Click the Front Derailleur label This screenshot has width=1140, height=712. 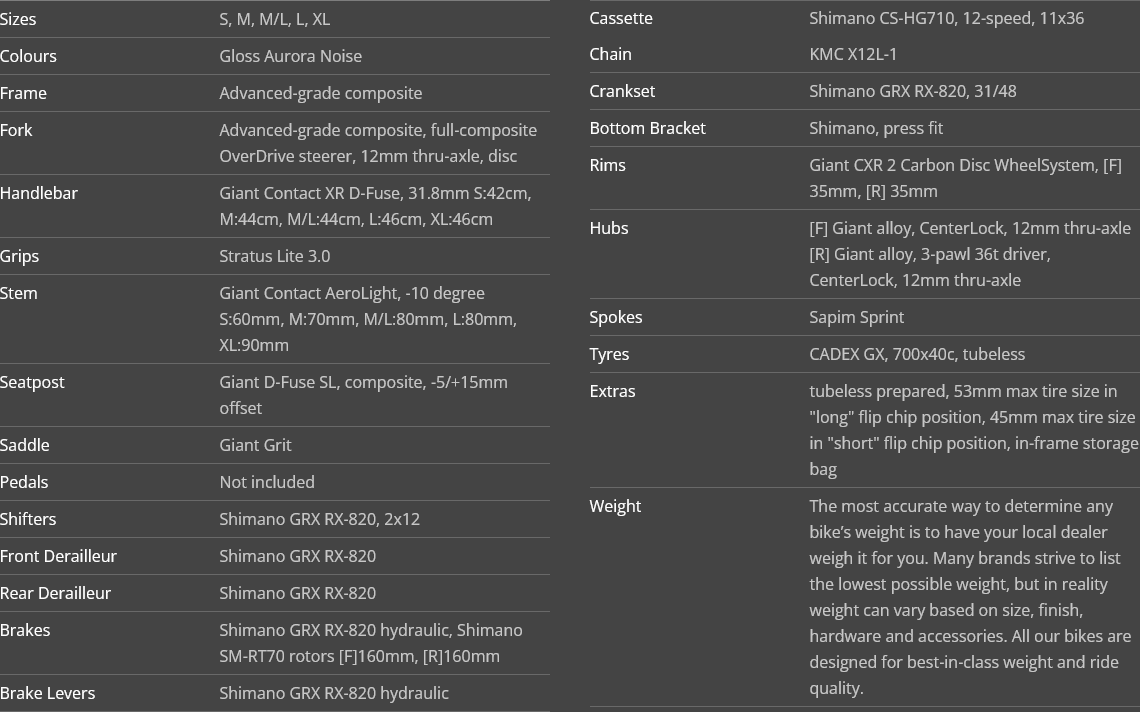[58, 556]
